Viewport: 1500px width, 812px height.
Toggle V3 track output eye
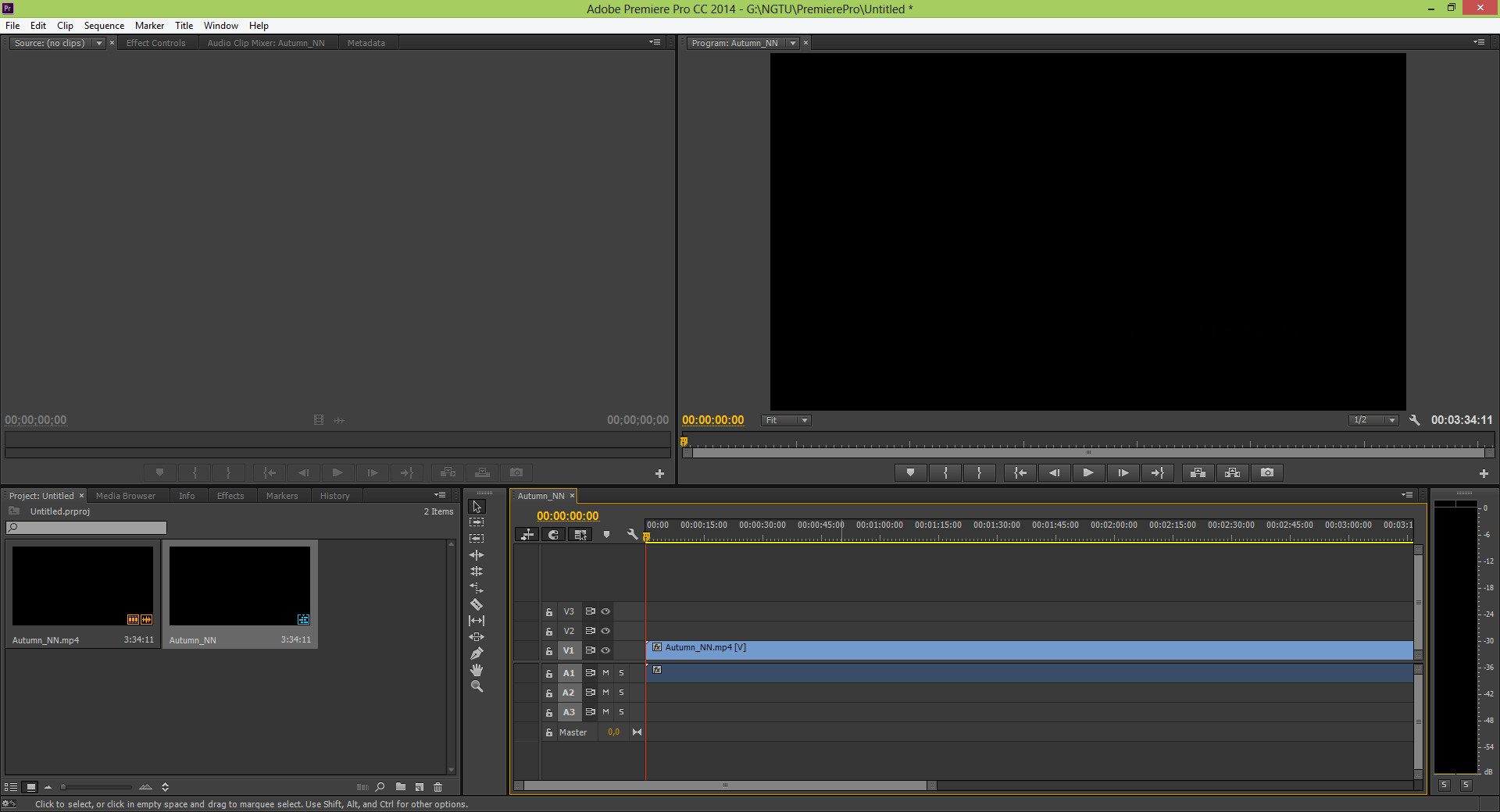[x=605, y=611]
